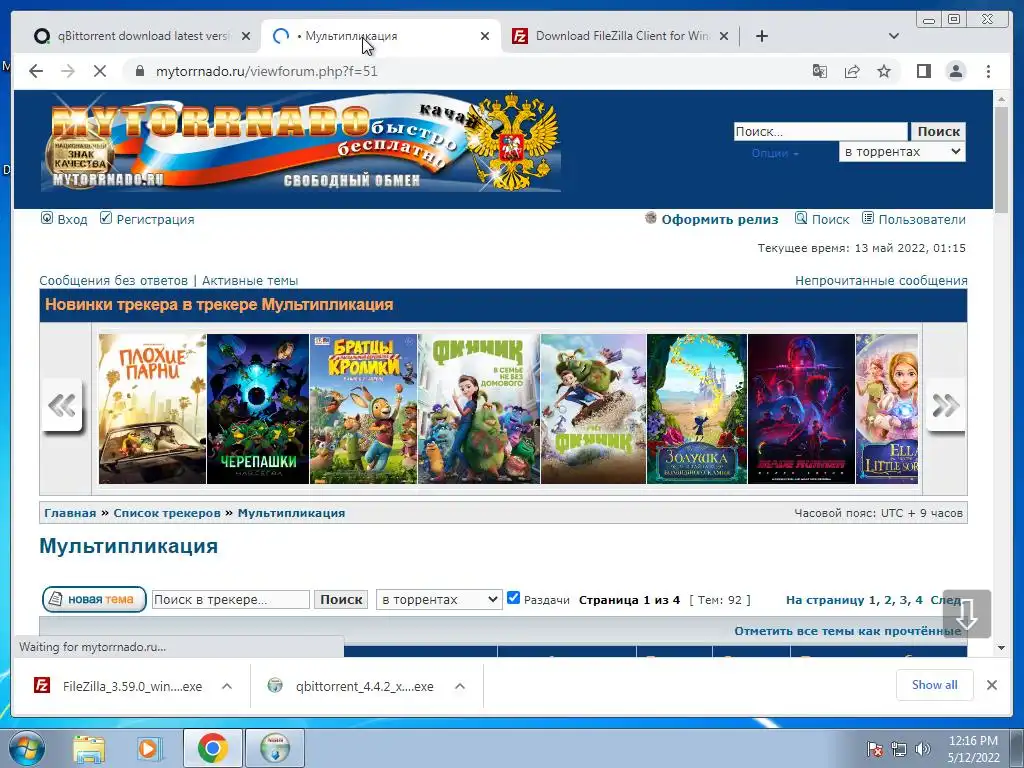This screenshot has width=1024, height=768.
Task: Toggle the Chrome side panel
Action: tap(923, 71)
